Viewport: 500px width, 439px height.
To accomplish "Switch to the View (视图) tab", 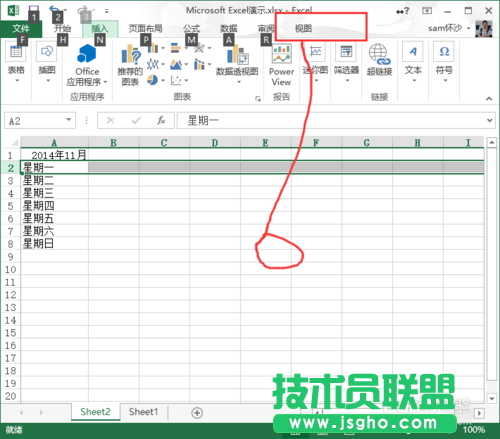I will click(x=303, y=29).
